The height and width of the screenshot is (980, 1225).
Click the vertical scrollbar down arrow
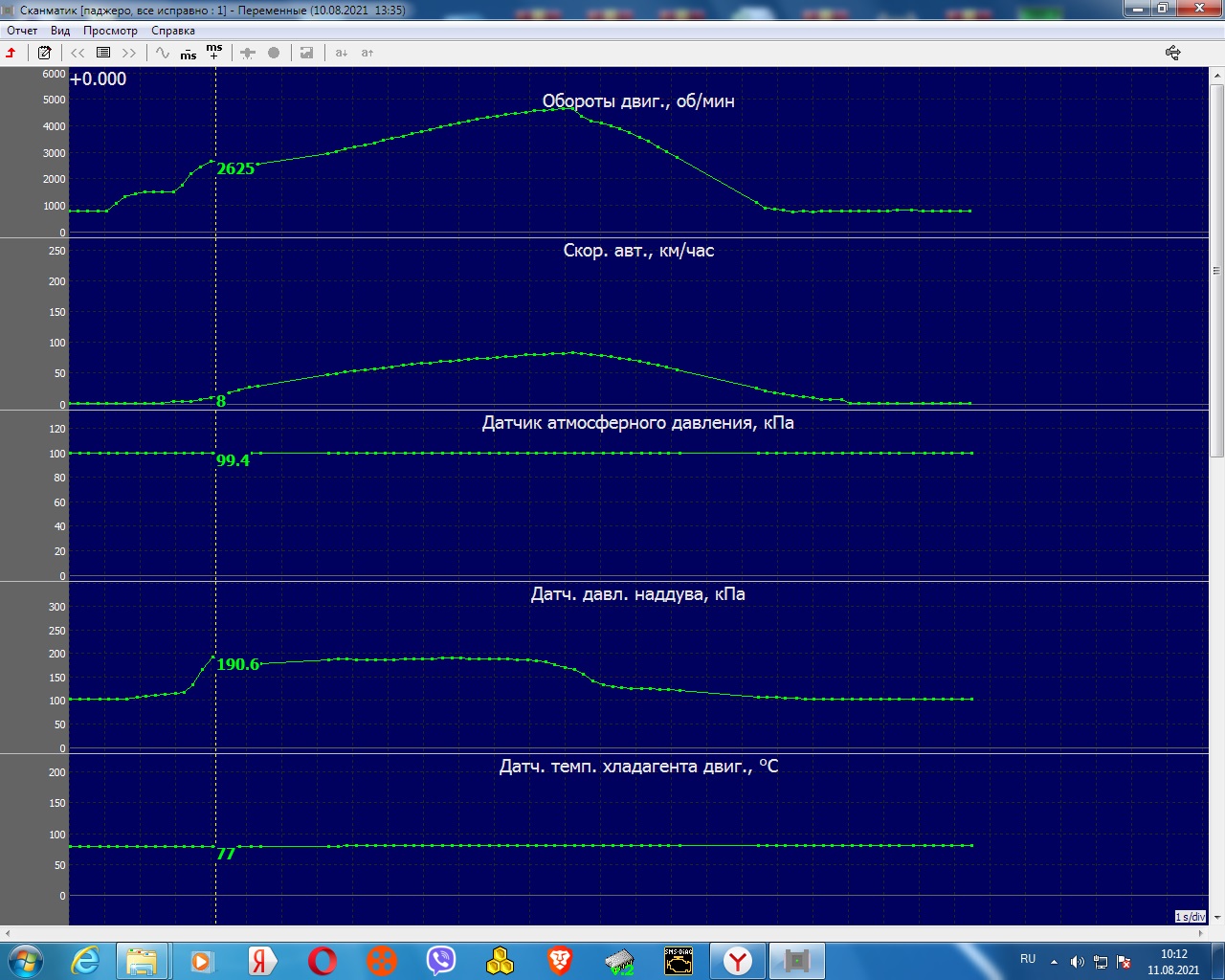click(x=1216, y=917)
